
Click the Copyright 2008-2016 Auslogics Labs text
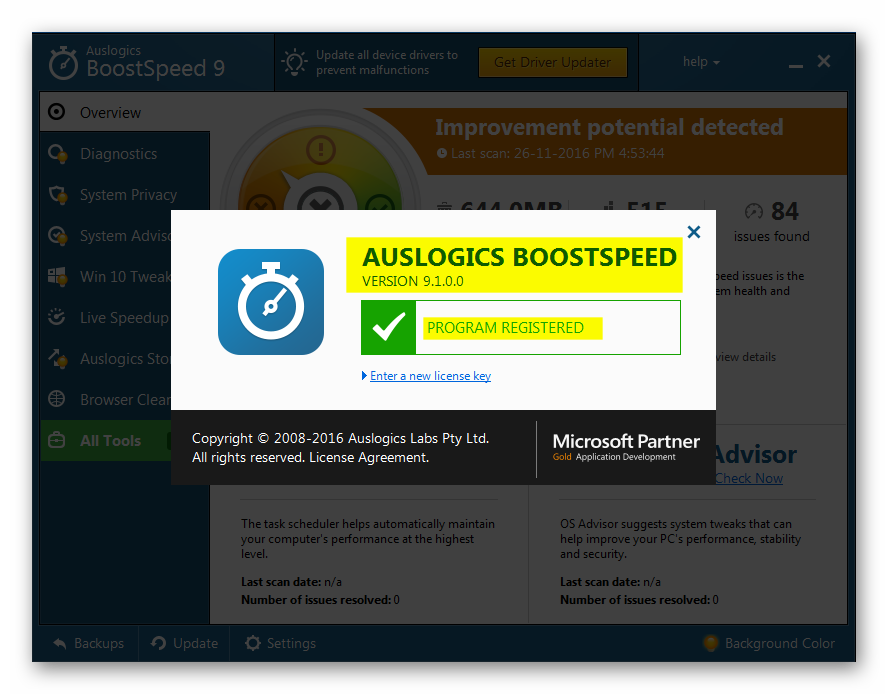click(340, 438)
